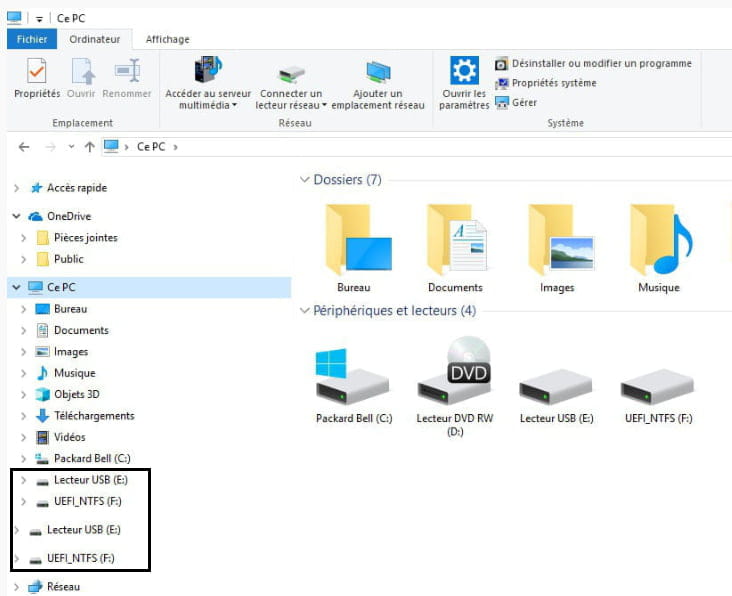
Task: Go back with the left arrow button
Action: point(24,147)
